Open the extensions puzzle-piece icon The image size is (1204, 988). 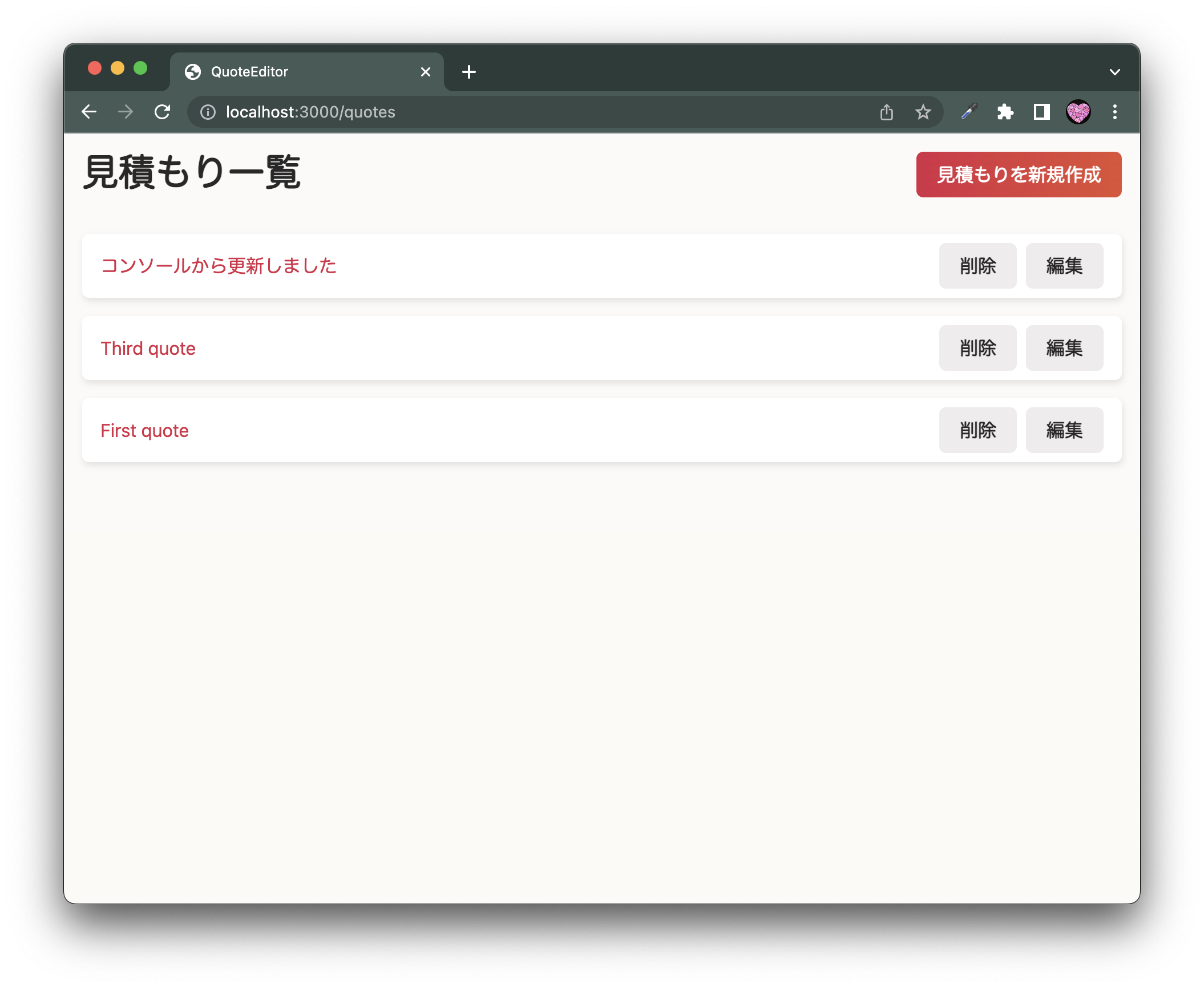tap(1005, 112)
